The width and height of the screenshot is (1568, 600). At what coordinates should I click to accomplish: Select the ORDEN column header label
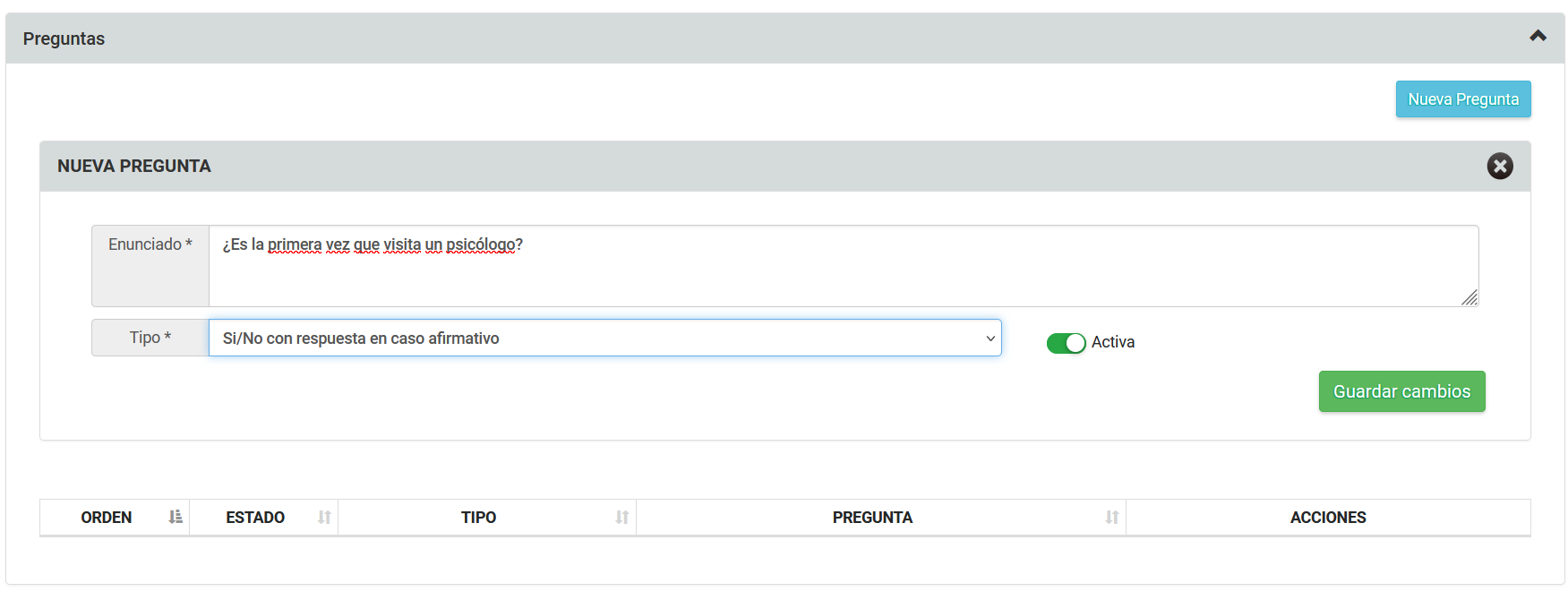pos(107,518)
